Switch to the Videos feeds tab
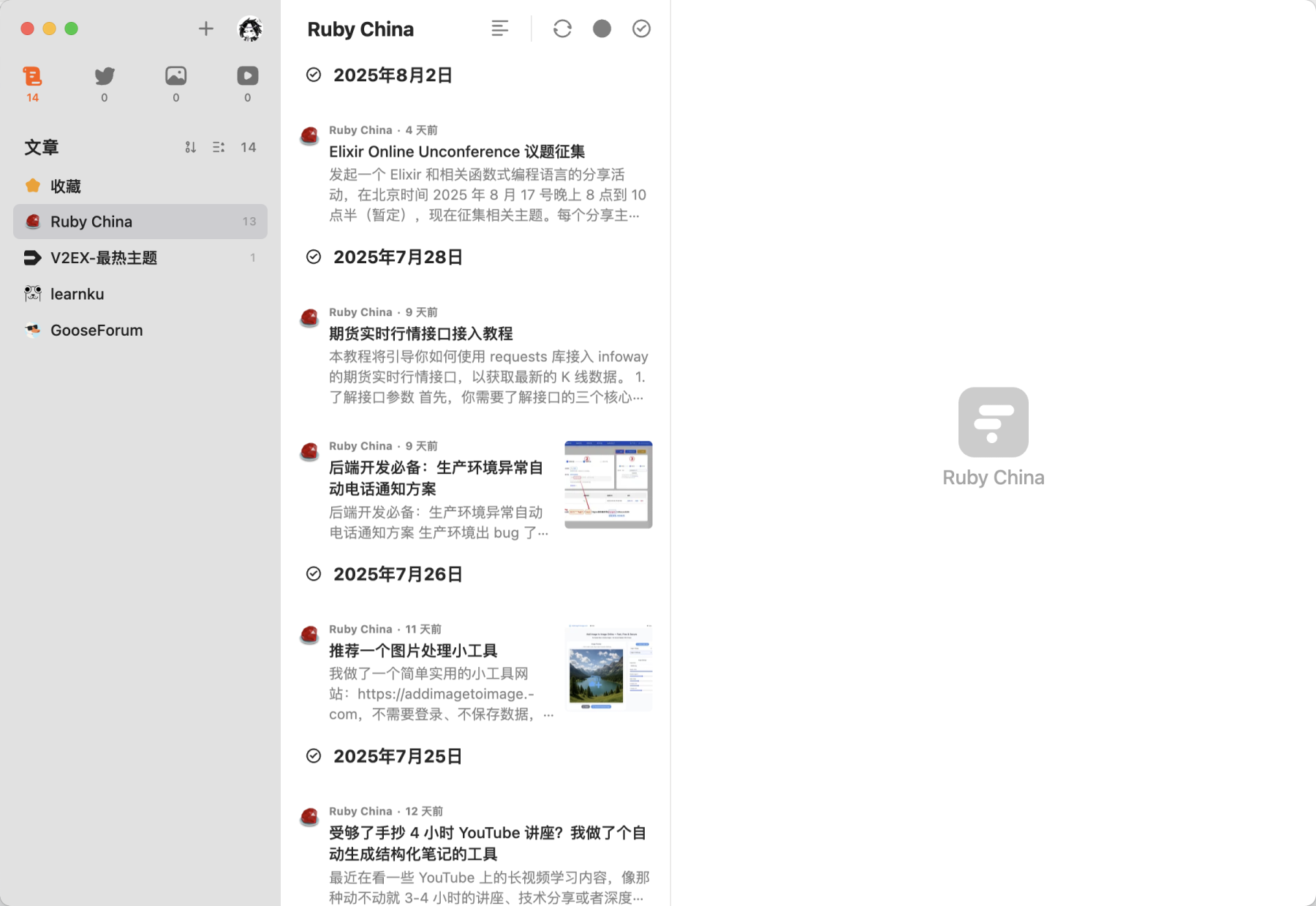This screenshot has height=906, width=1316. pos(248,84)
